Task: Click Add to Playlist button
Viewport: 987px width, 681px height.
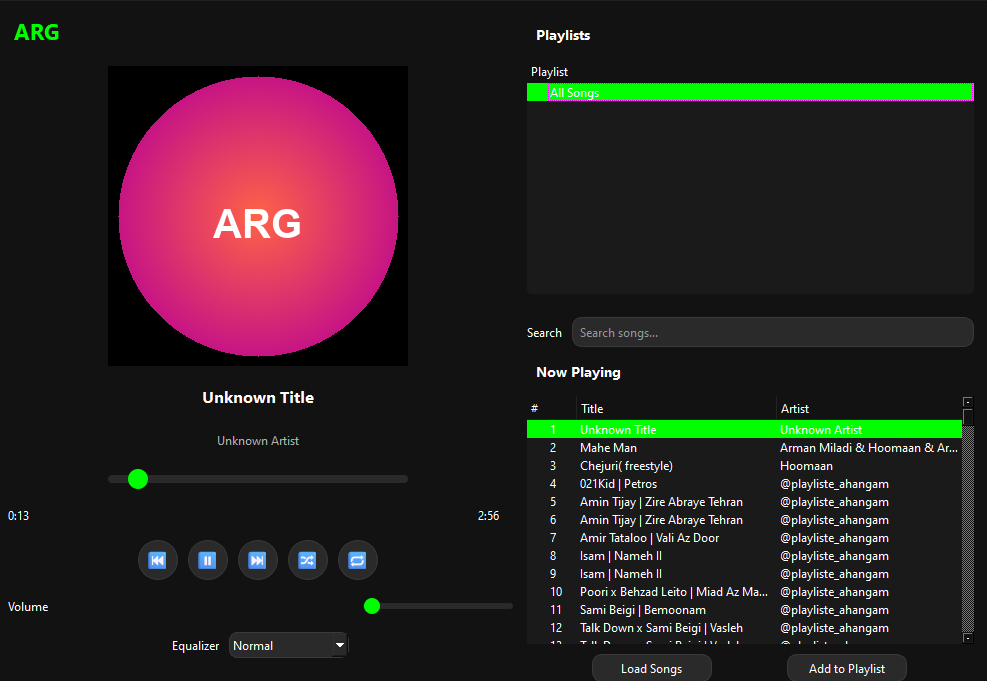Action: pos(846,668)
